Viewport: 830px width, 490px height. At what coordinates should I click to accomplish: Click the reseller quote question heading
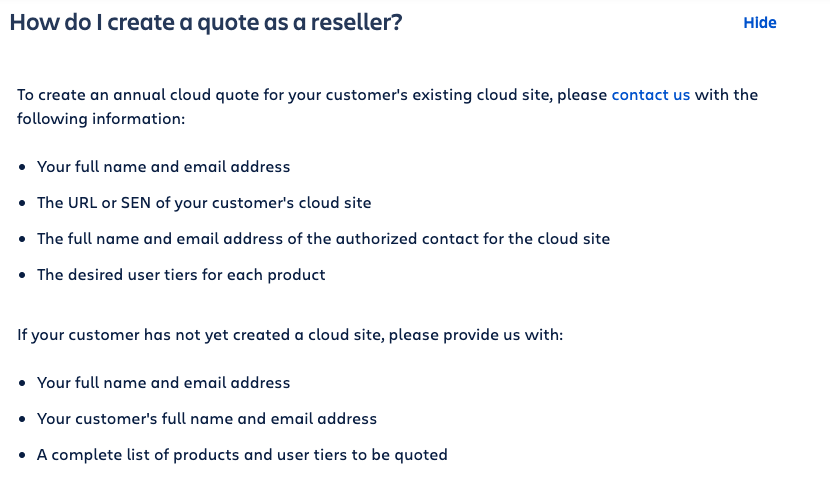(206, 22)
